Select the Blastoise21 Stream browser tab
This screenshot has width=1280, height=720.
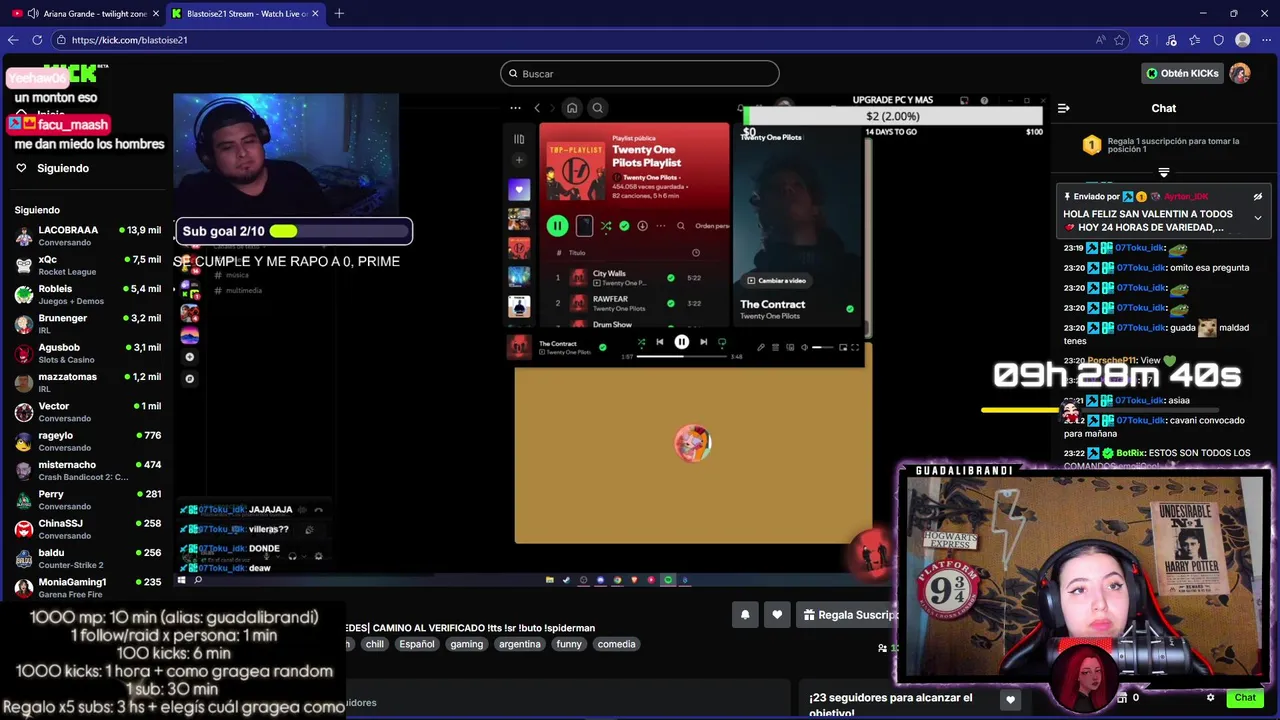coord(245,13)
